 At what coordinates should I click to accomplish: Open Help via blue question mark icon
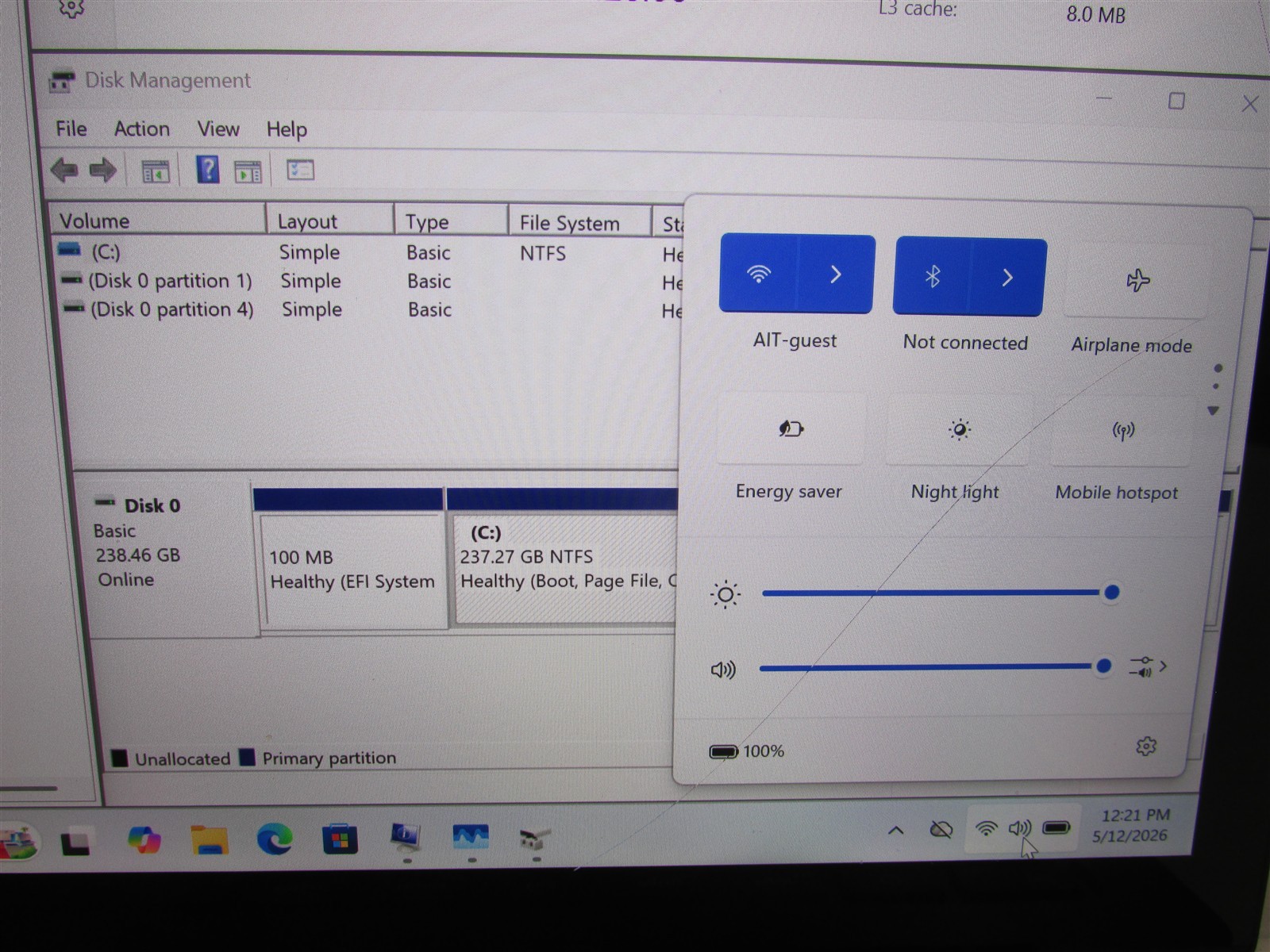207,170
